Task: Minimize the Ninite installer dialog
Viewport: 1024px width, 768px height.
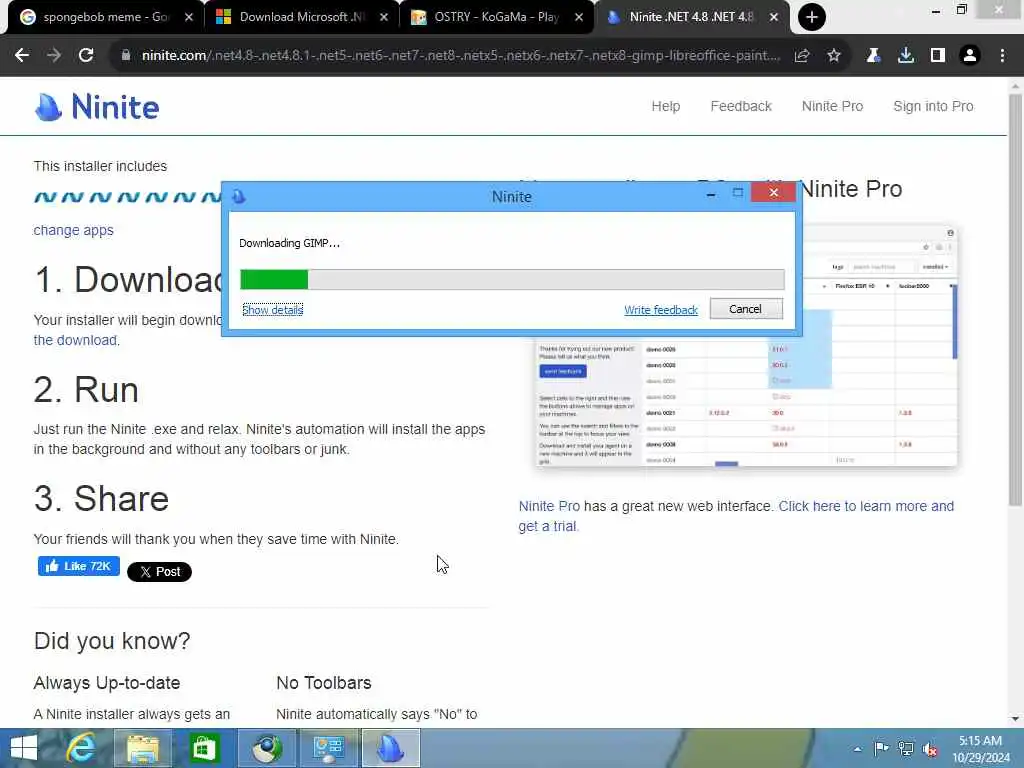Action: (711, 193)
